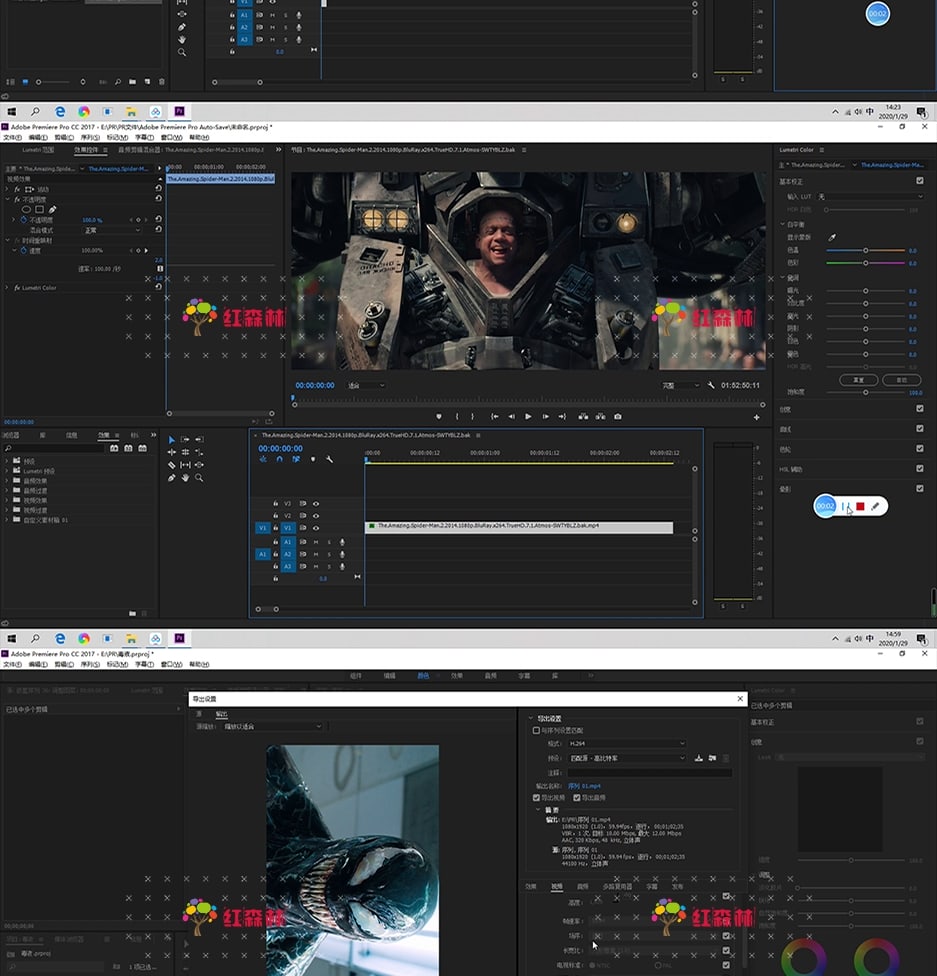Viewport: 937px width, 976px height.
Task: Click the Extract button in Program monitor
Action: (600, 416)
